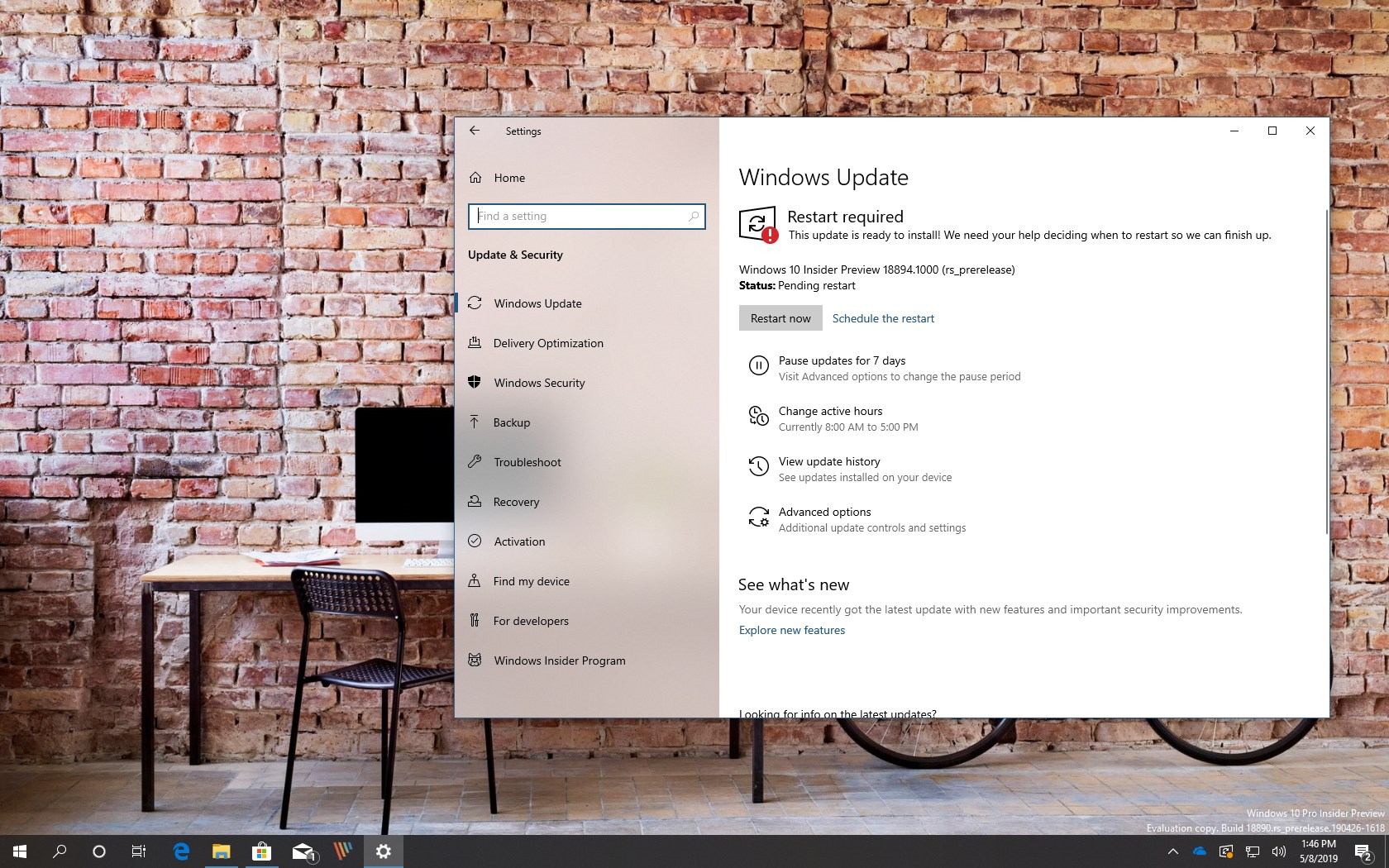Screen dimensions: 1389x868
Task: Go back using the Settings back arrow
Action: 474,131
